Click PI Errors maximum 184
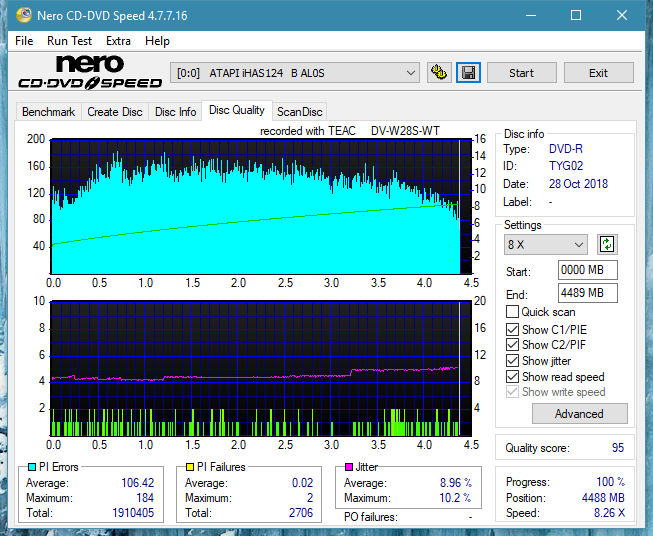The image size is (653, 536). click(145, 498)
